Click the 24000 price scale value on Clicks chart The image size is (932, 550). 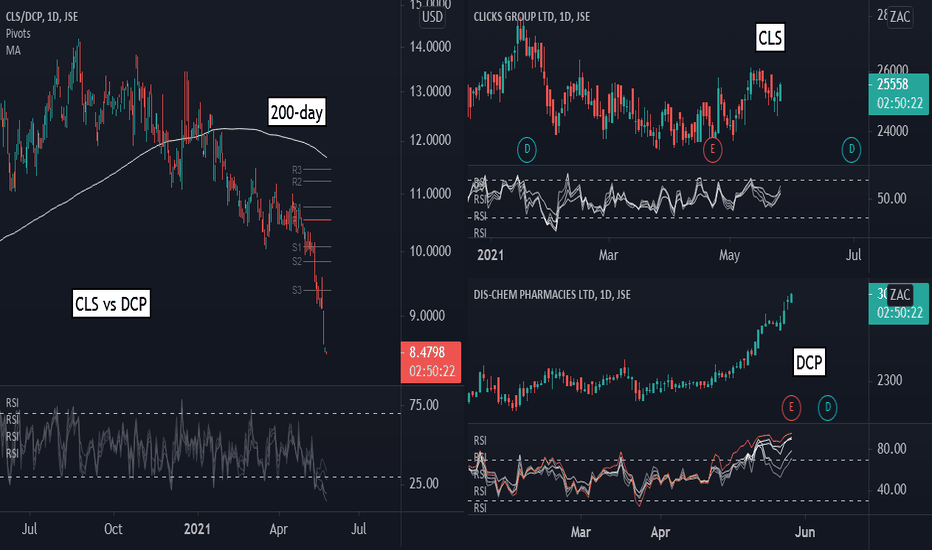pyautogui.click(x=893, y=131)
